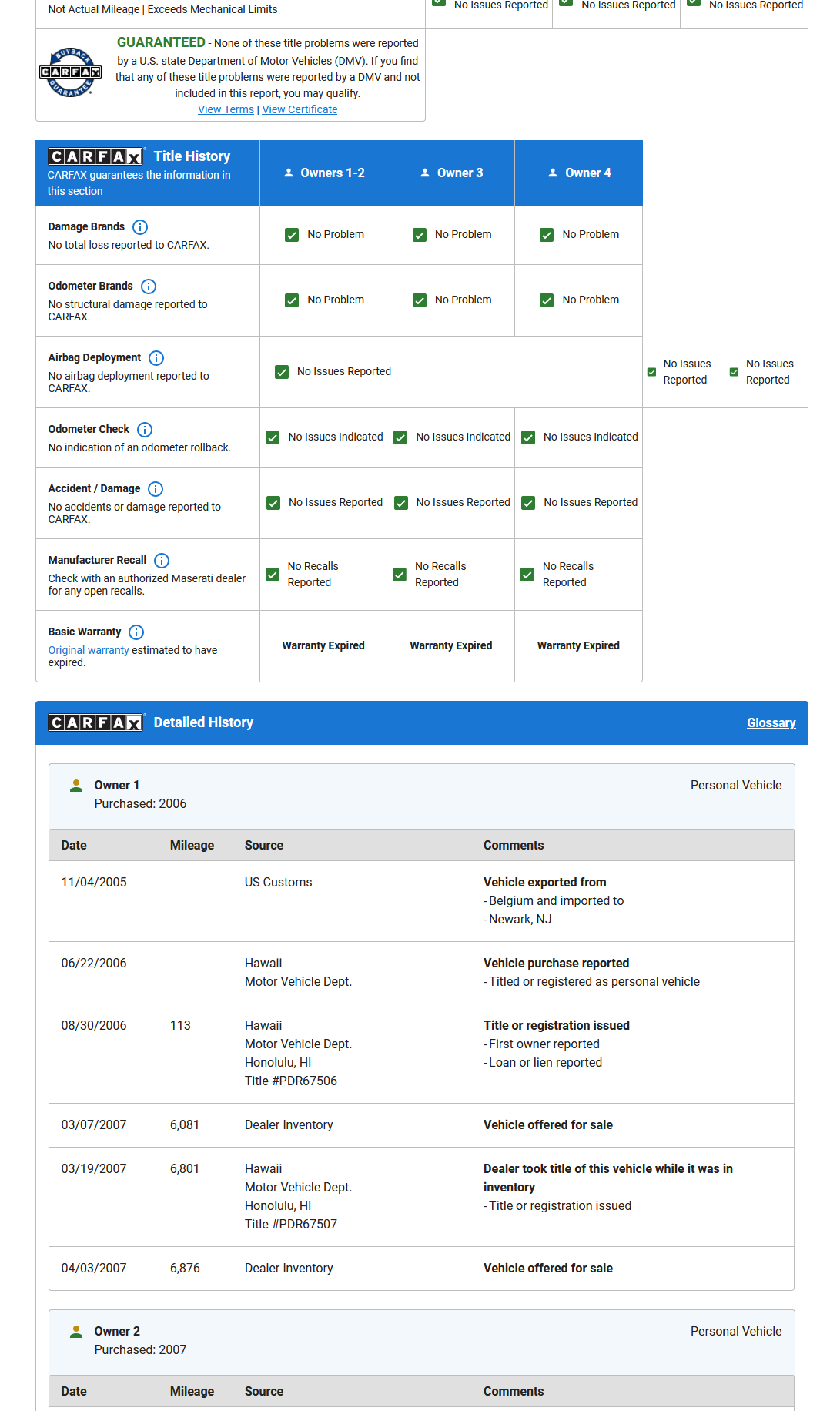
Task: Click the Owner 1 section title
Action: tap(116, 785)
